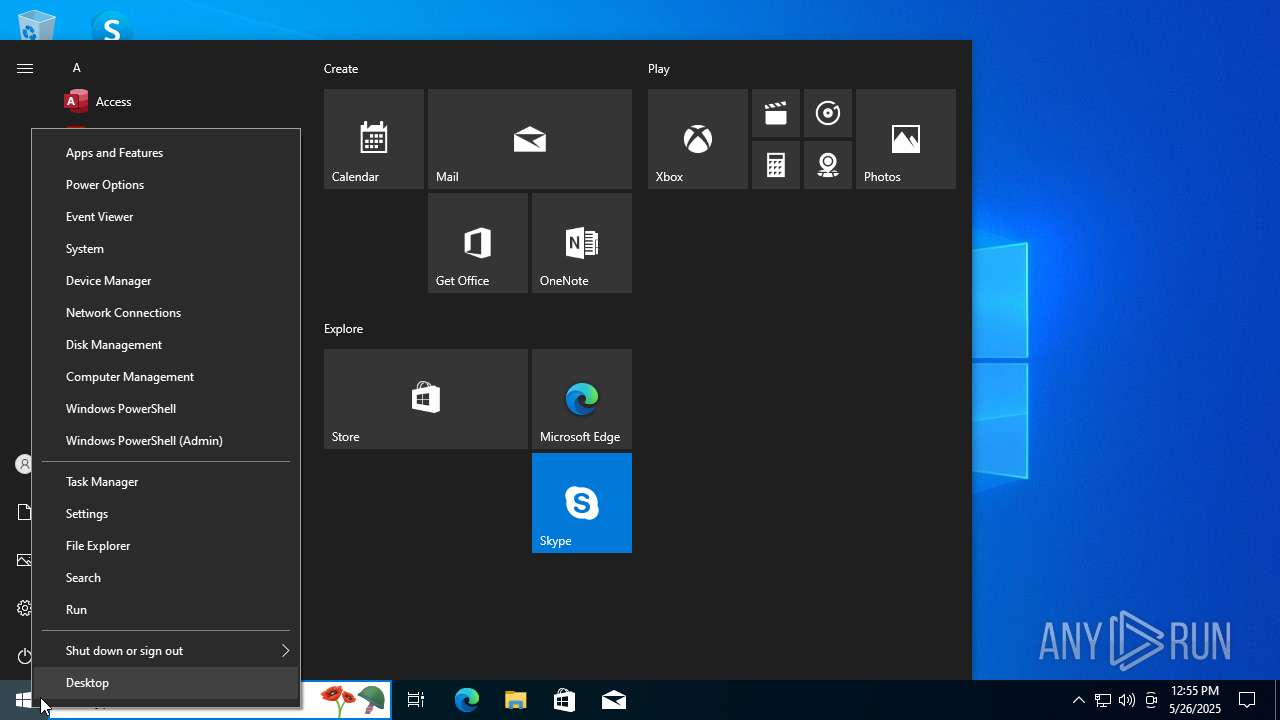Open the network status tray icon
Image resolution: width=1280 pixels, height=720 pixels.
[1103, 700]
